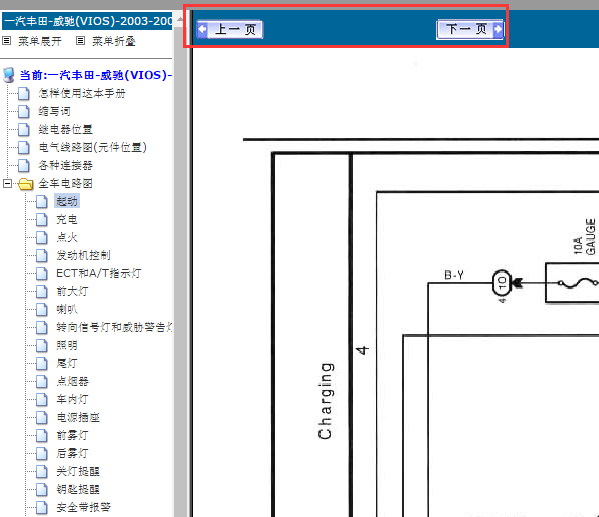Image resolution: width=599 pixels, height=517 pixels.
Task: Click document icon of 后雾灯
Action: tap(42, 453)
